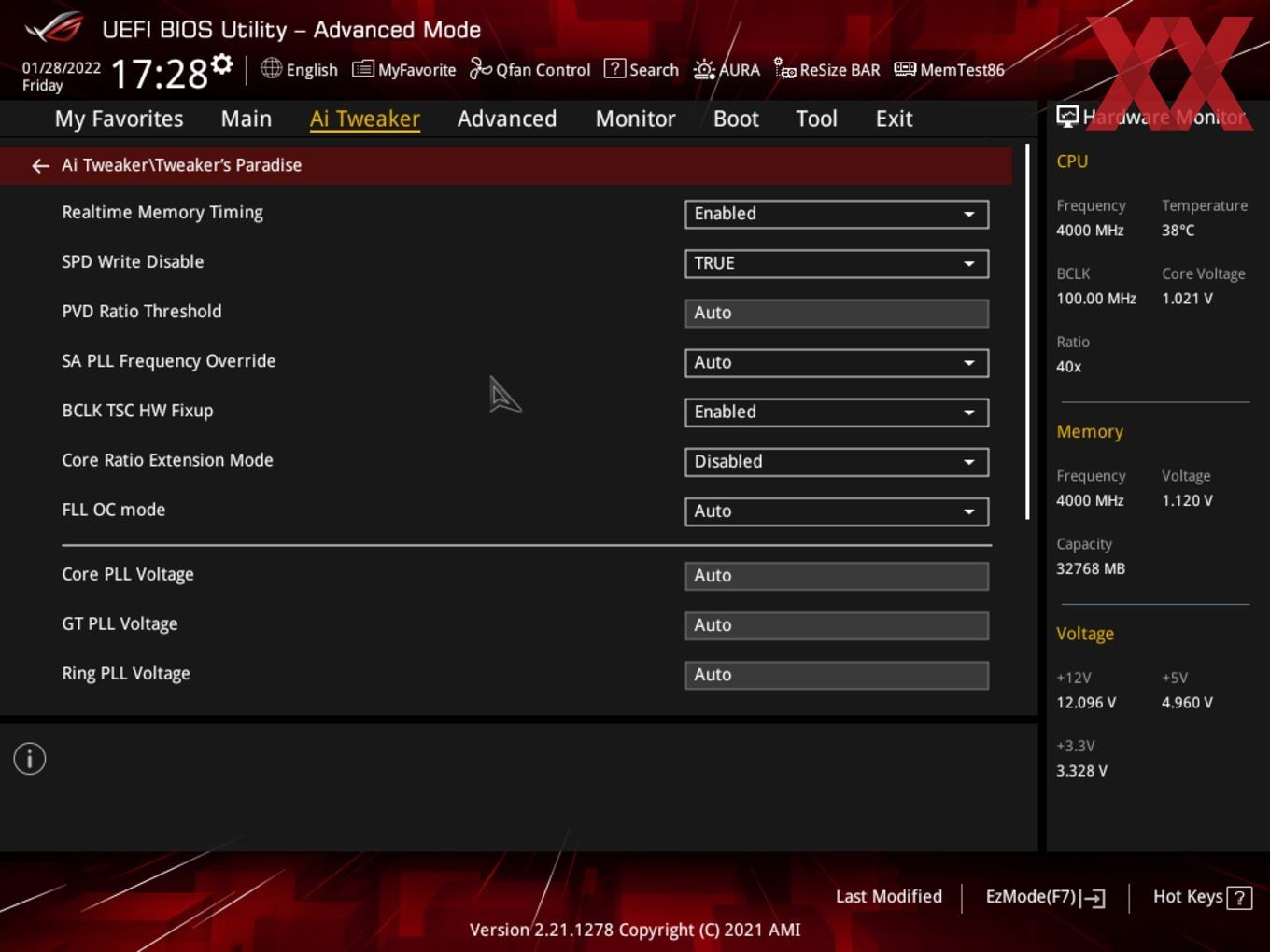Open AURA lighting icon
This screenshot has width=1270, height=952.
coord(704,69)
